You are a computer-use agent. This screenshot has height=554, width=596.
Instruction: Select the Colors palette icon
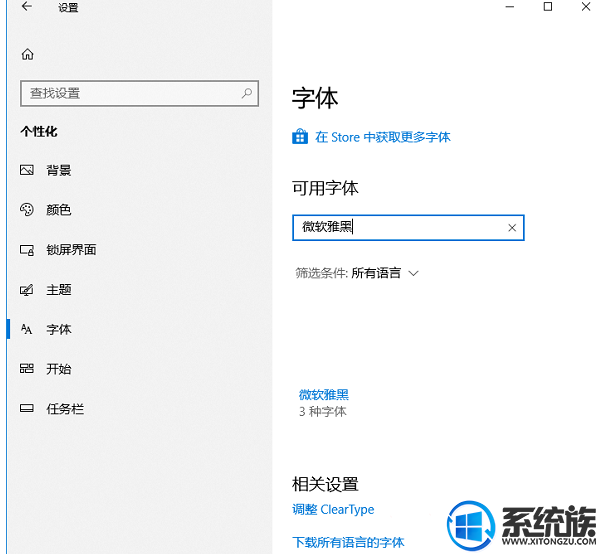pyautogui.click(x=27, y=210)
